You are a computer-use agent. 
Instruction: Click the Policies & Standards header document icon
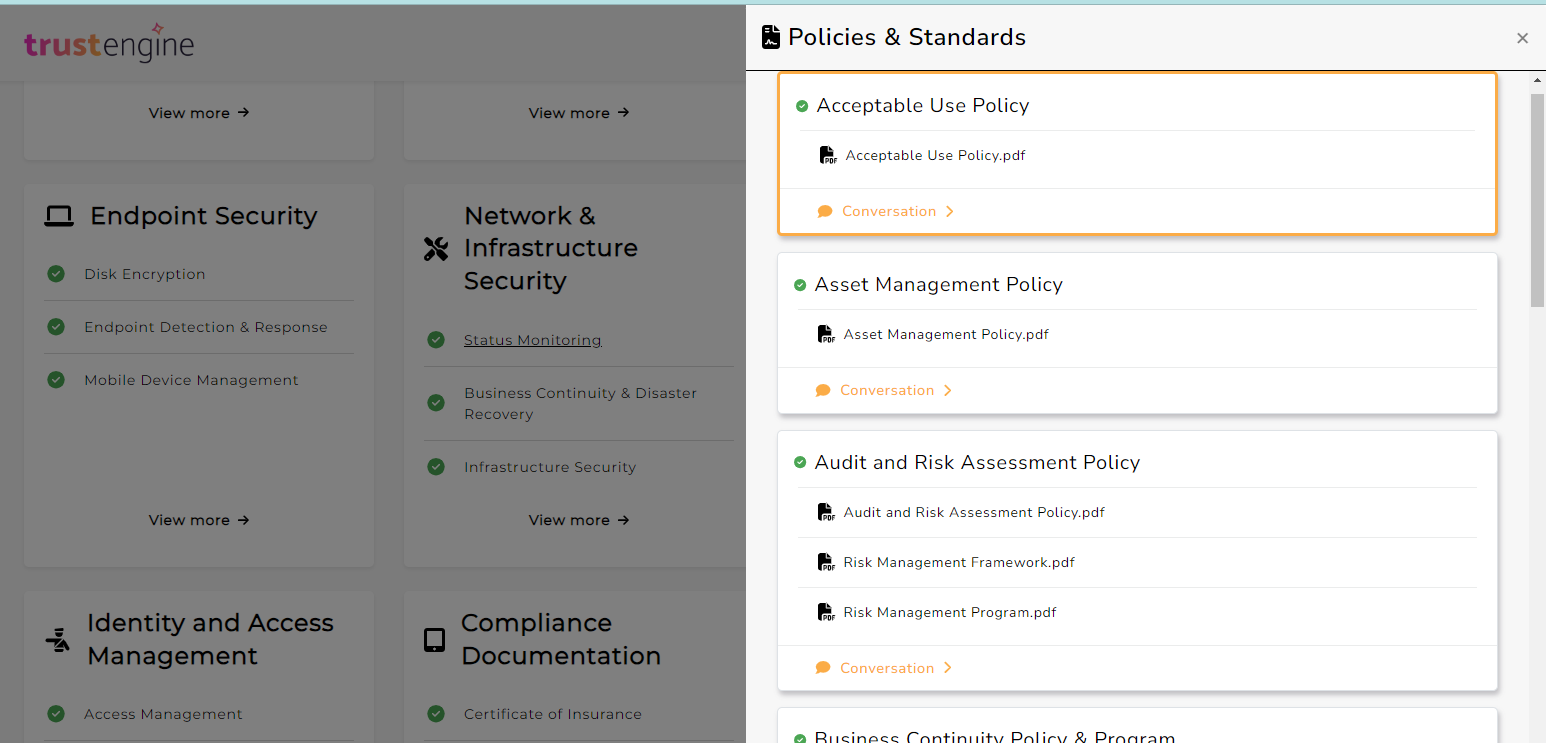coord(770,37)
